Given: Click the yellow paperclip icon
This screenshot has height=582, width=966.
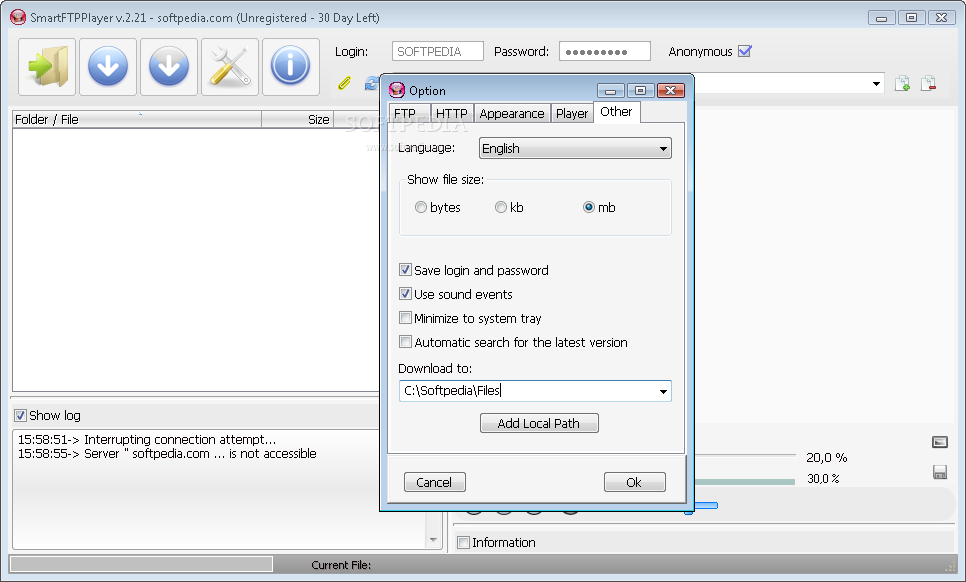Looking at the screenshot, I should (x=344, y=83).
